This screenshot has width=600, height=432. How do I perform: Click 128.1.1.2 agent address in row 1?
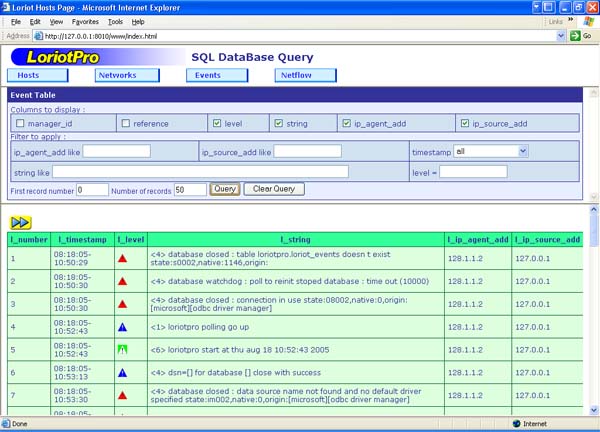(465, 259)
